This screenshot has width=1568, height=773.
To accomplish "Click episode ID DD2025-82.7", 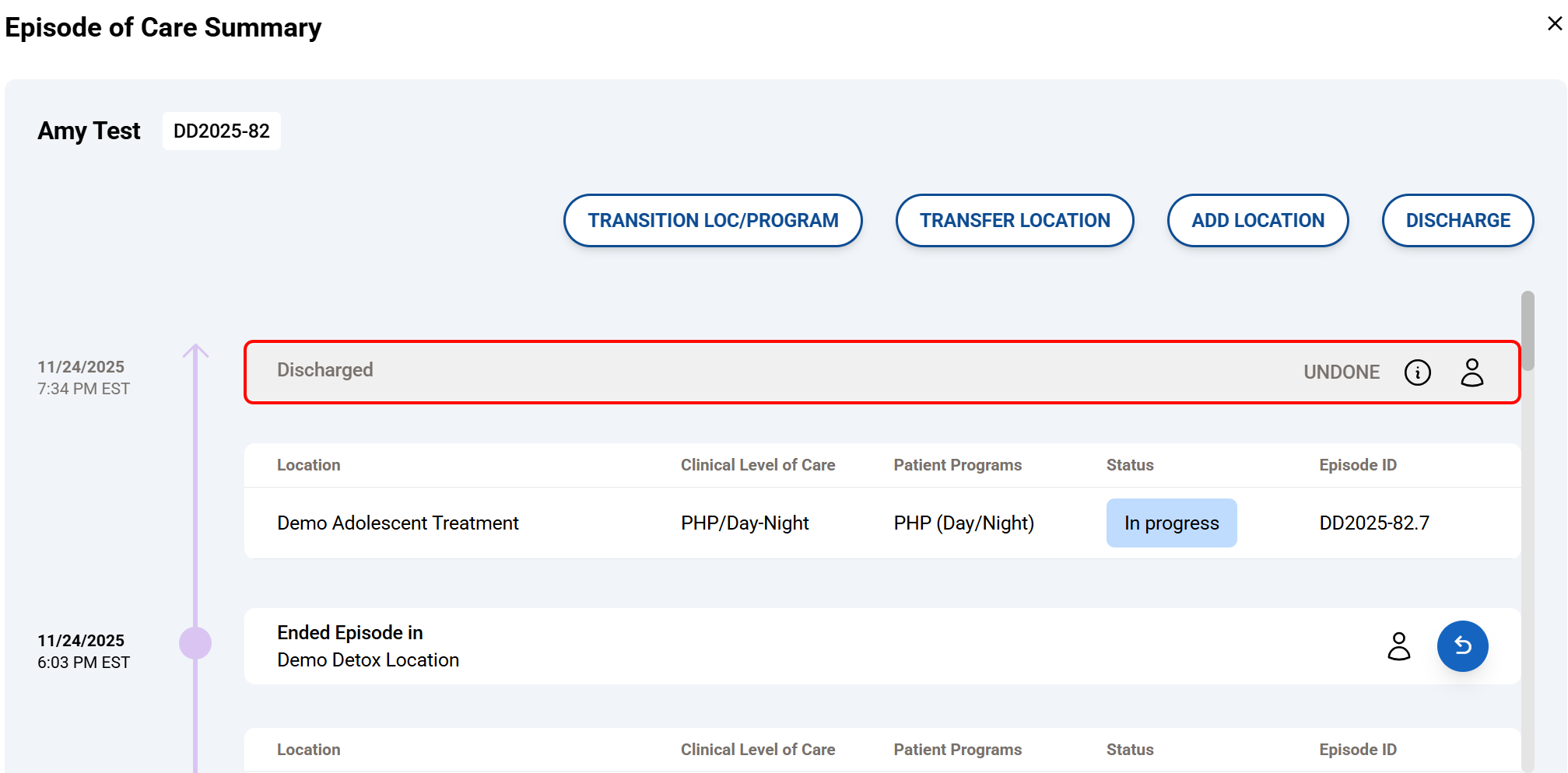I will [x=1373, y=523].
